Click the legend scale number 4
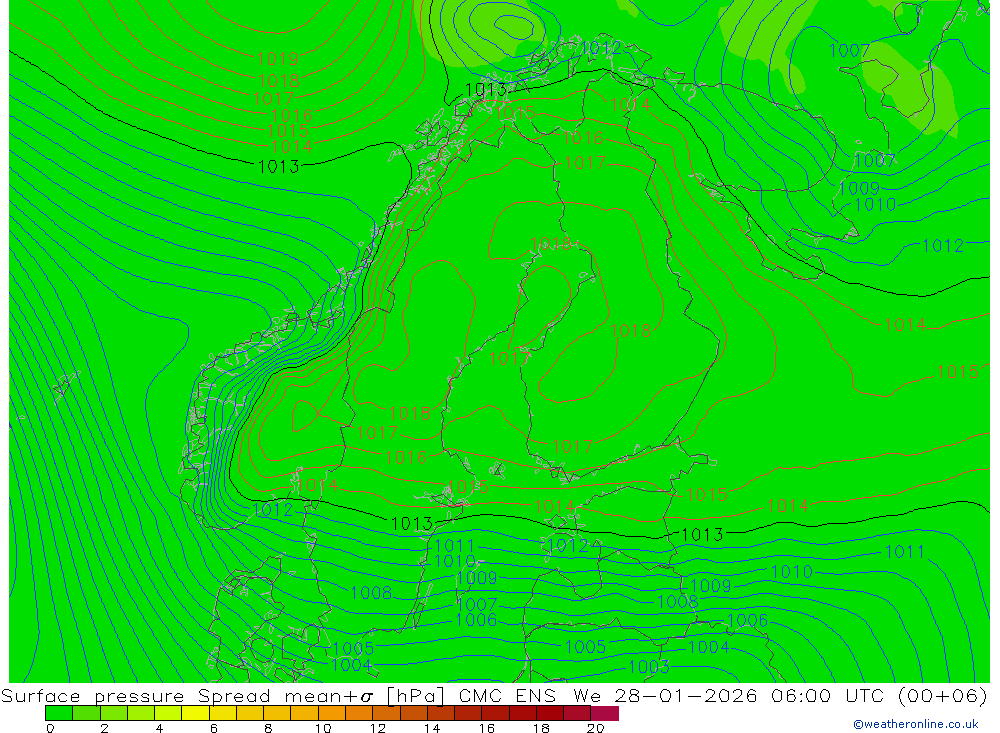This screenshot has height=733, width=1000. (x=159, y=728)
